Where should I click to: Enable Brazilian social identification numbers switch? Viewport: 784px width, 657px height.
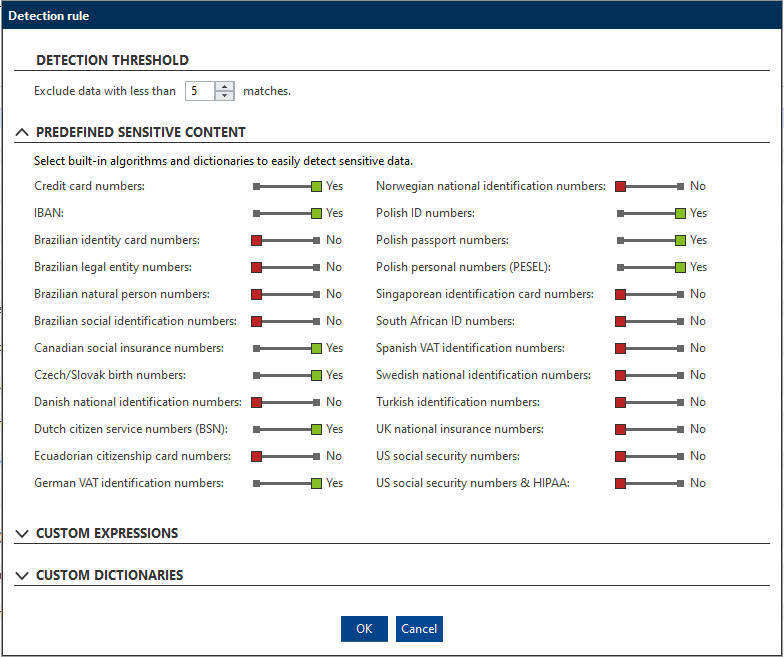(286, 322)
